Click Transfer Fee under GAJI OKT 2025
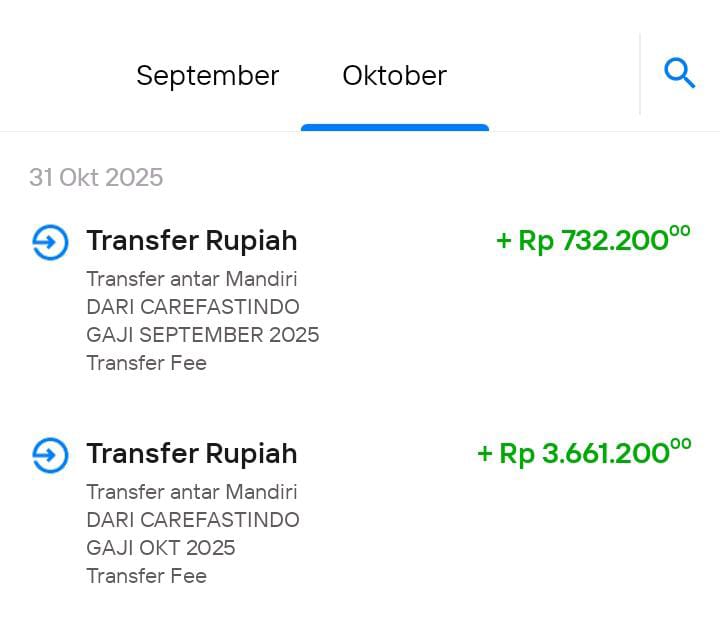 (147, 576)
